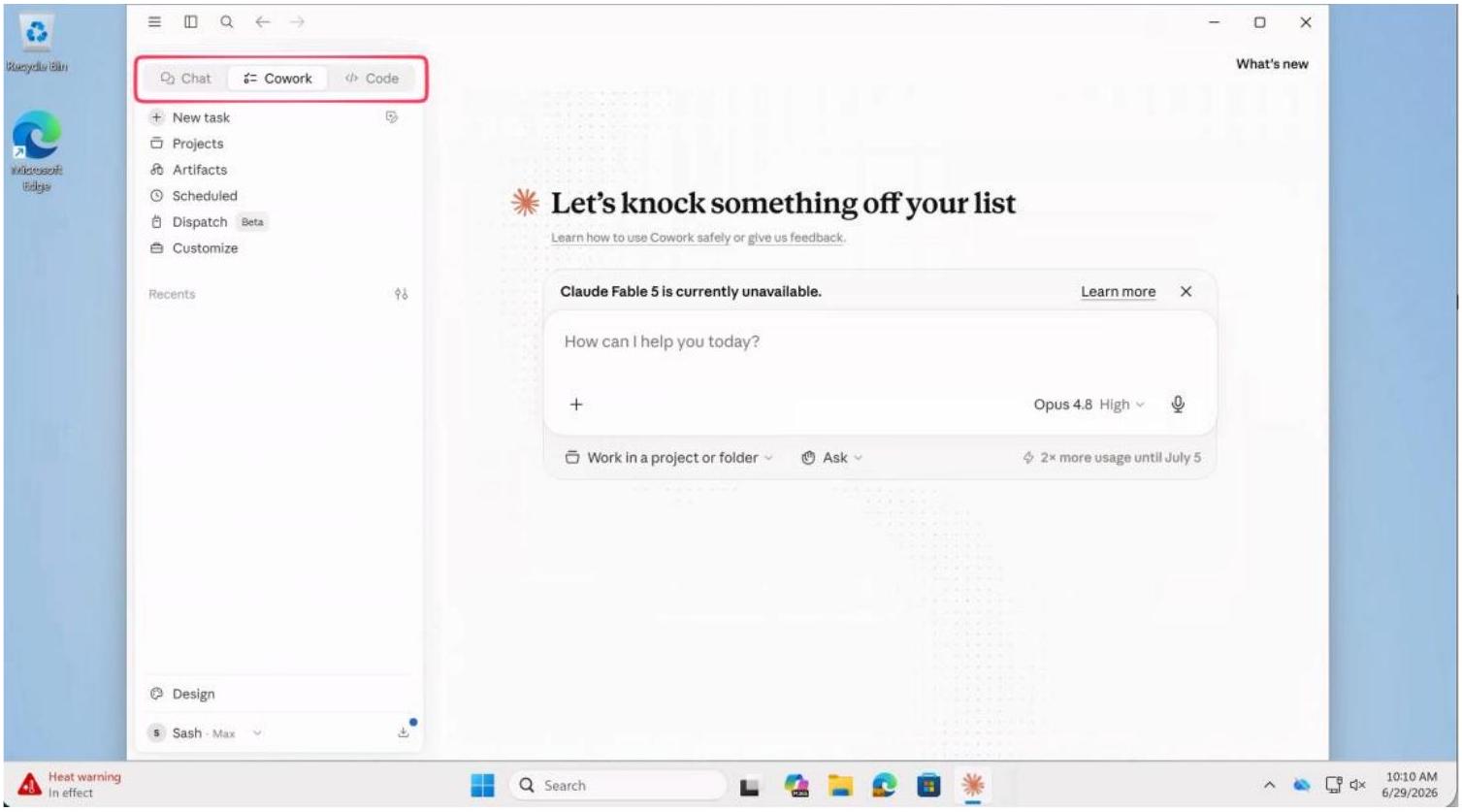Select the Cowork tab
1462x812 pixels.
(277, 79)
